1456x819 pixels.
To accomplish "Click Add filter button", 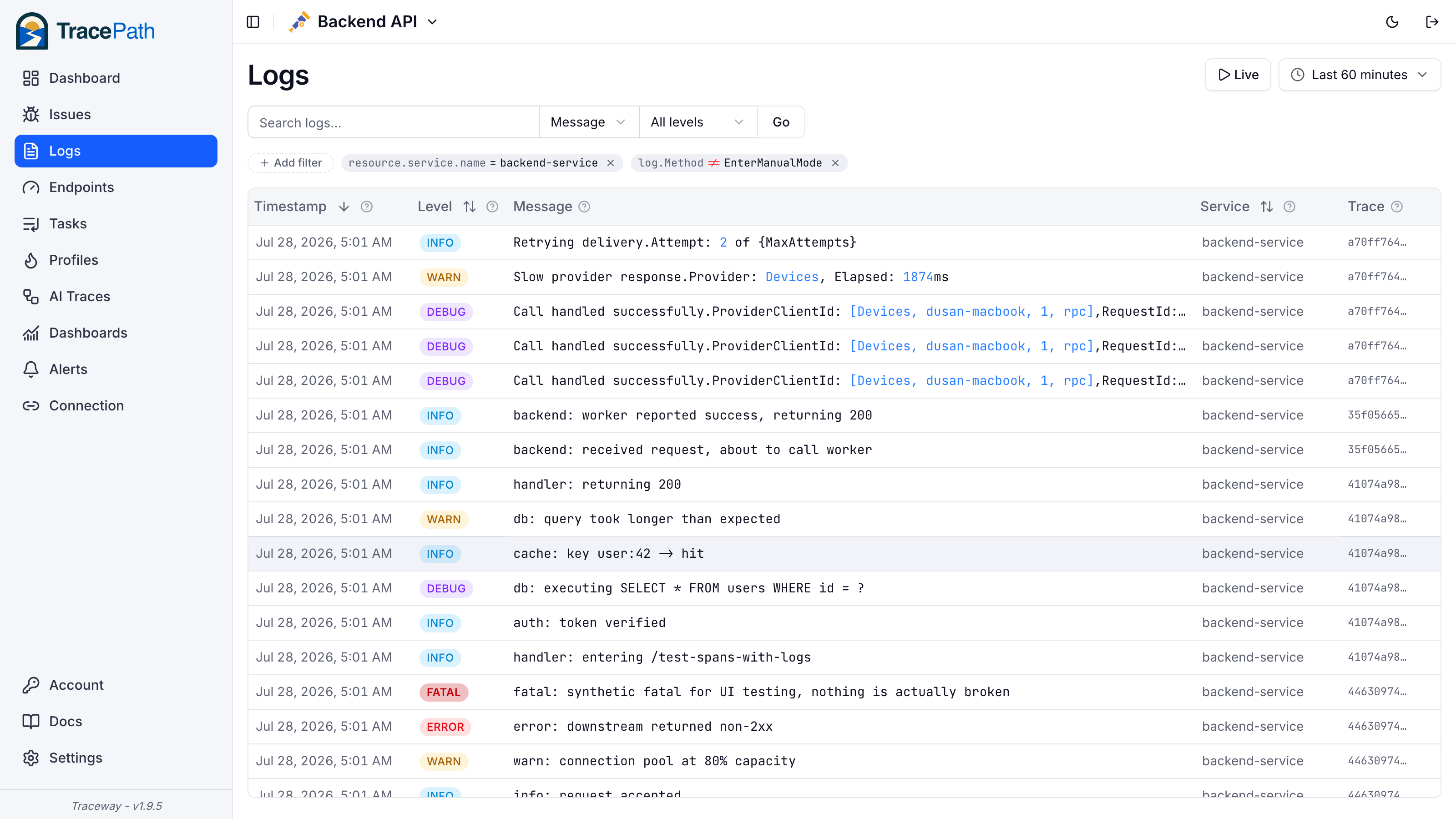I will [x=291, y=163].
